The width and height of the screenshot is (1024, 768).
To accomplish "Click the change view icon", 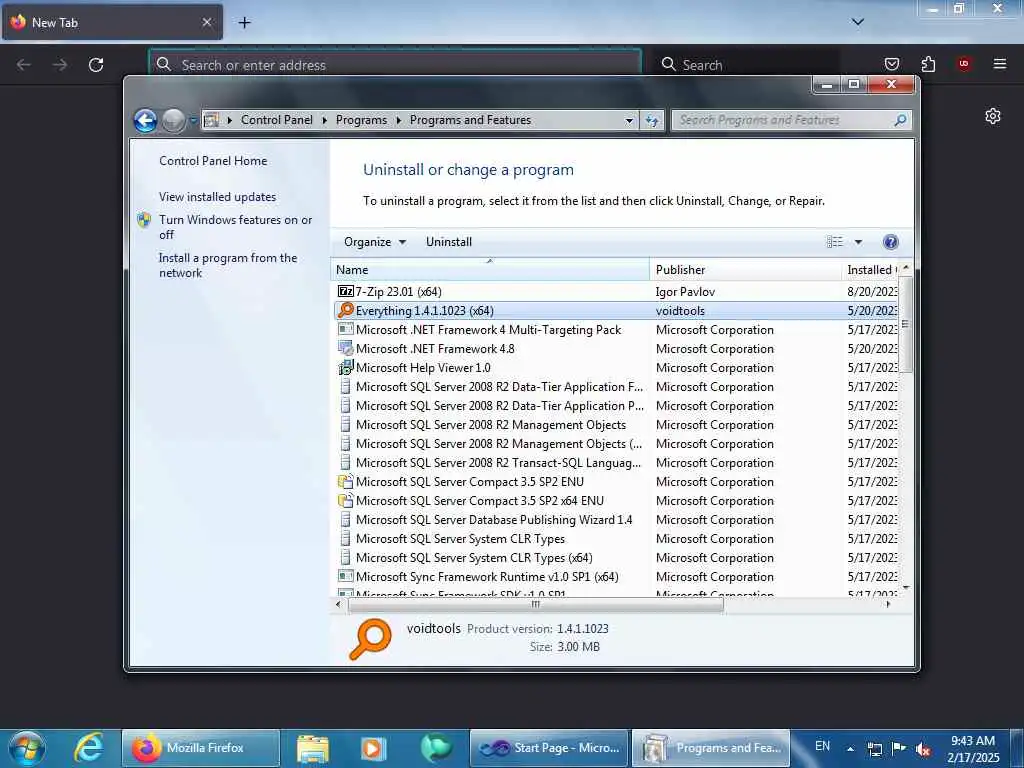I will point(835,242).
